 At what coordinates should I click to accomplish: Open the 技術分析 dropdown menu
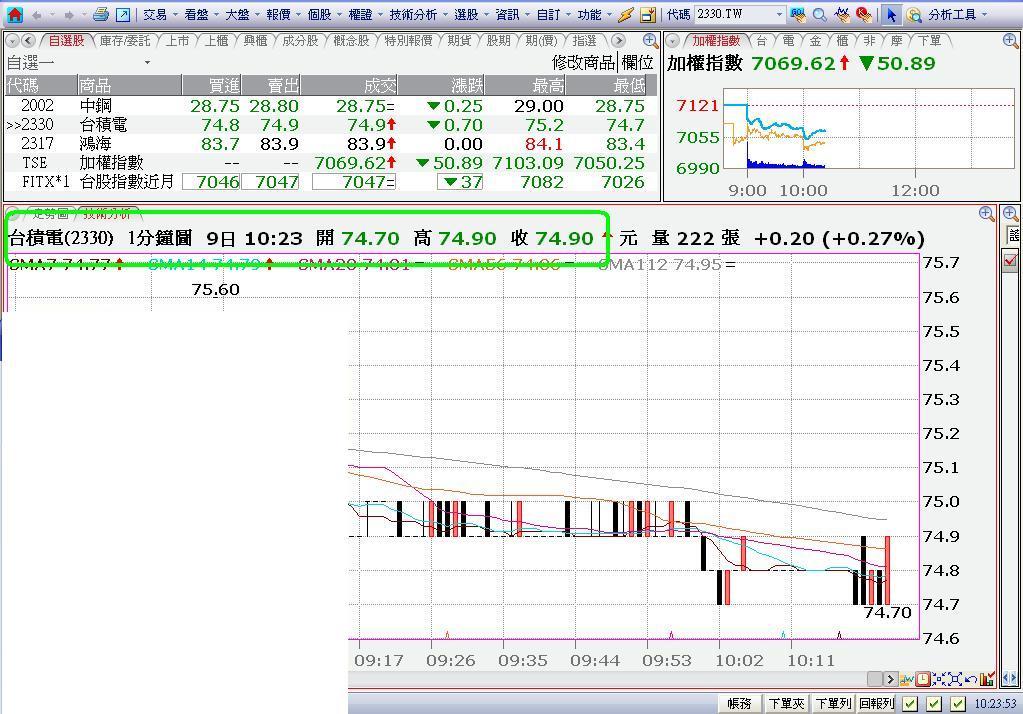pos(418,14)
